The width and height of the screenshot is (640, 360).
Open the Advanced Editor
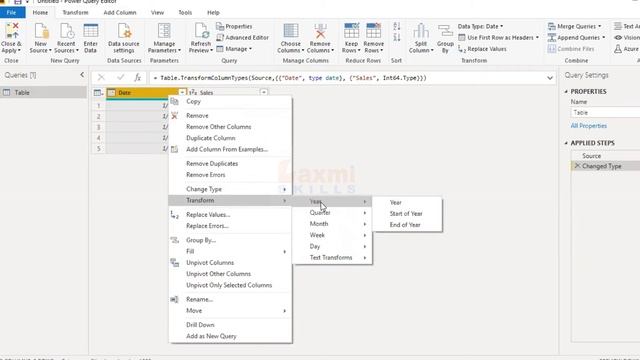click(242, 38)
